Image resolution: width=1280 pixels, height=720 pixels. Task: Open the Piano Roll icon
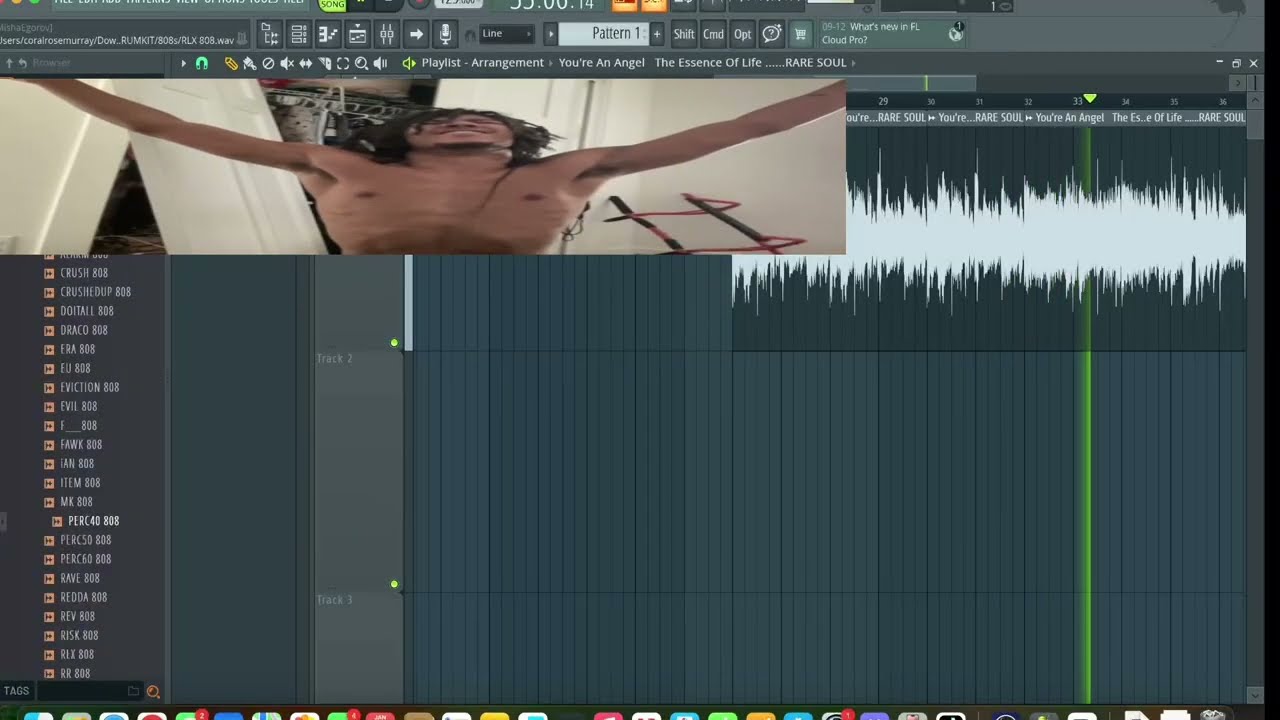point(327,35)
